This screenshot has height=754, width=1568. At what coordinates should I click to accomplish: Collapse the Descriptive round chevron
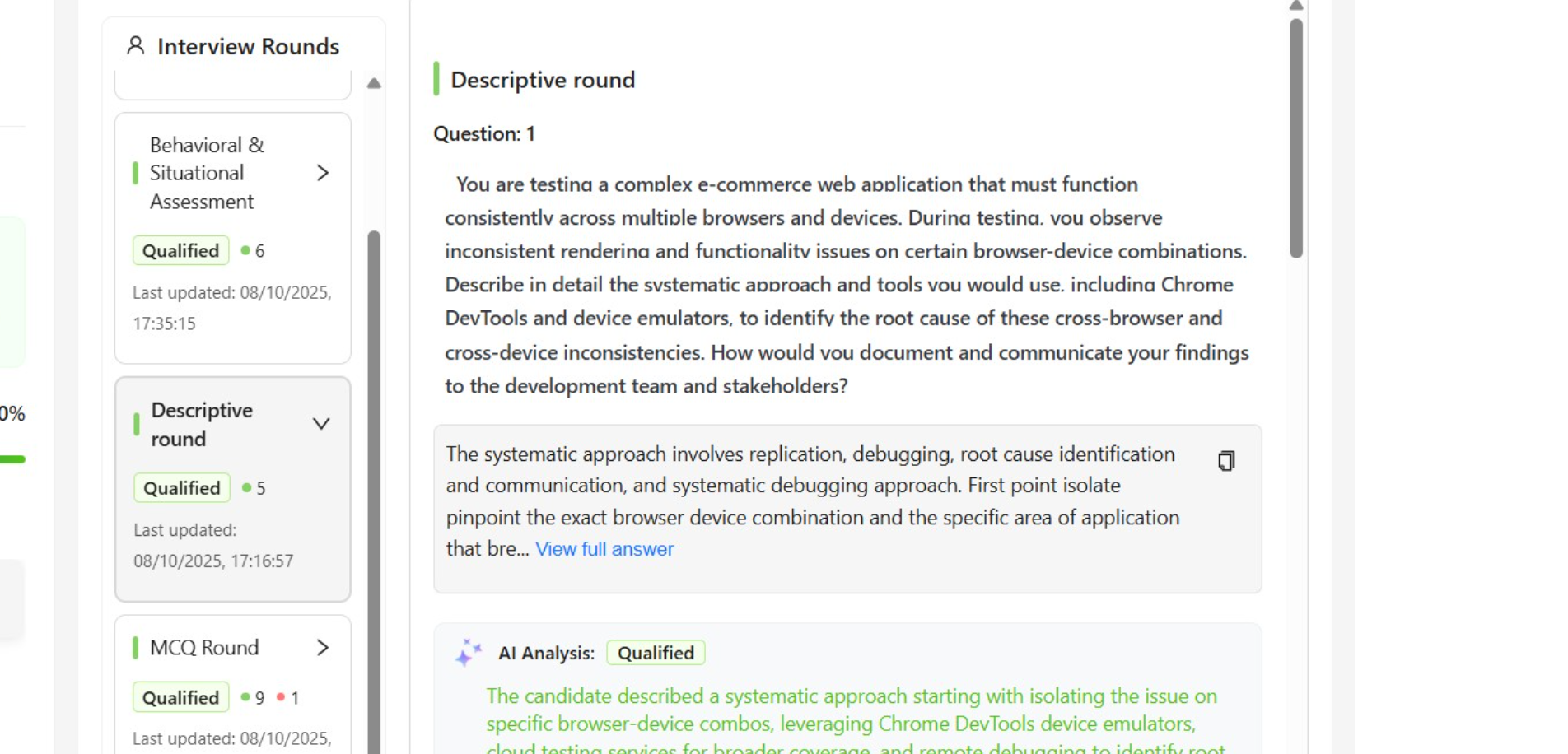(321, 424)
